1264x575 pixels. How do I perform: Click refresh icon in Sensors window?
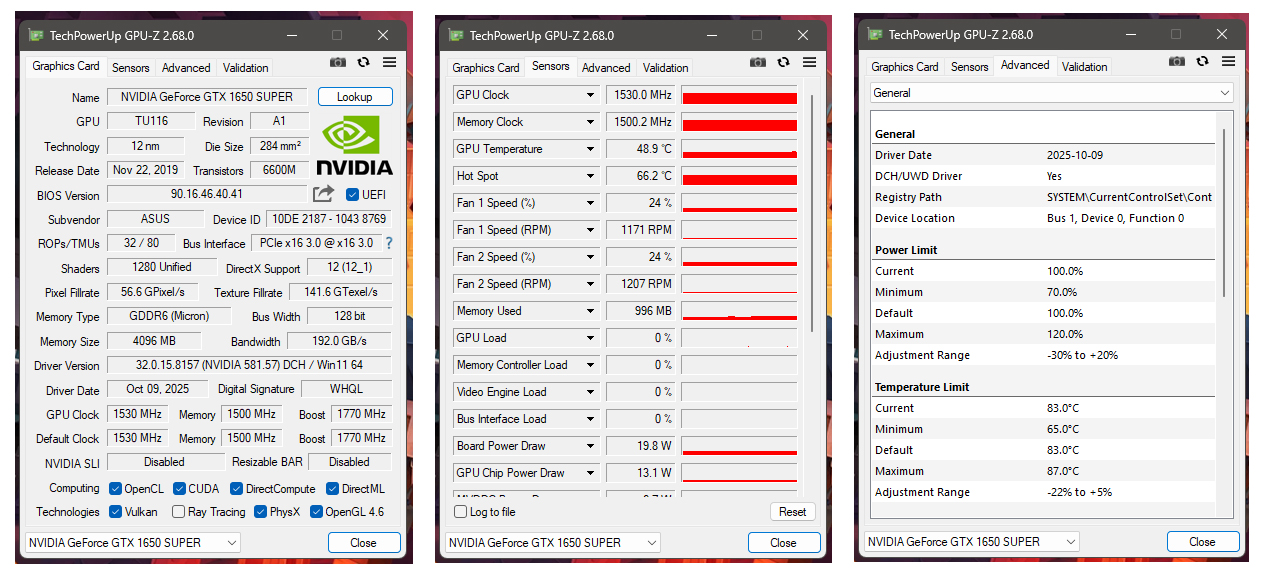[x=783, y=62]
